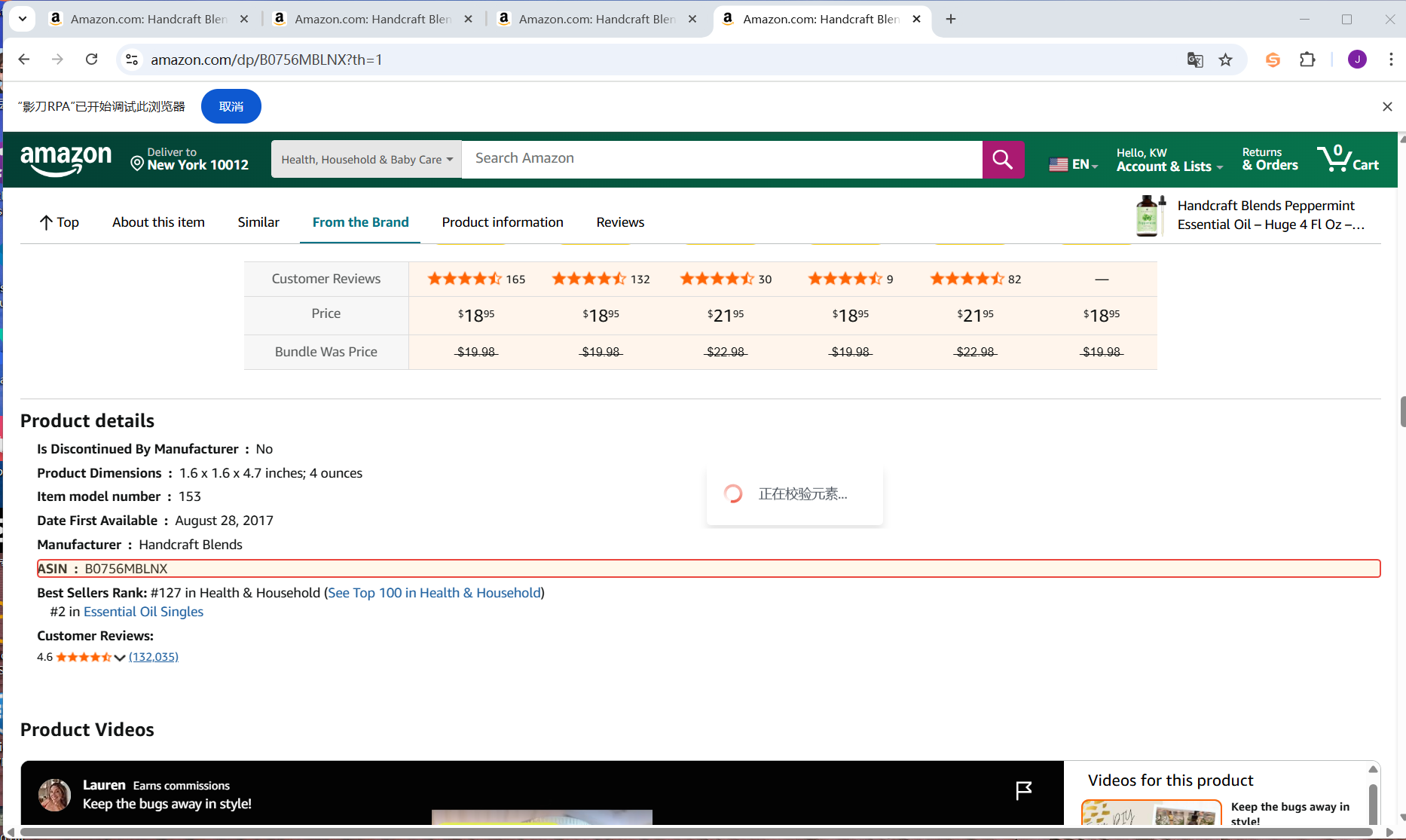
Task: Close the first Amazon Handcraft Blends tab
Action: (244, 19)
